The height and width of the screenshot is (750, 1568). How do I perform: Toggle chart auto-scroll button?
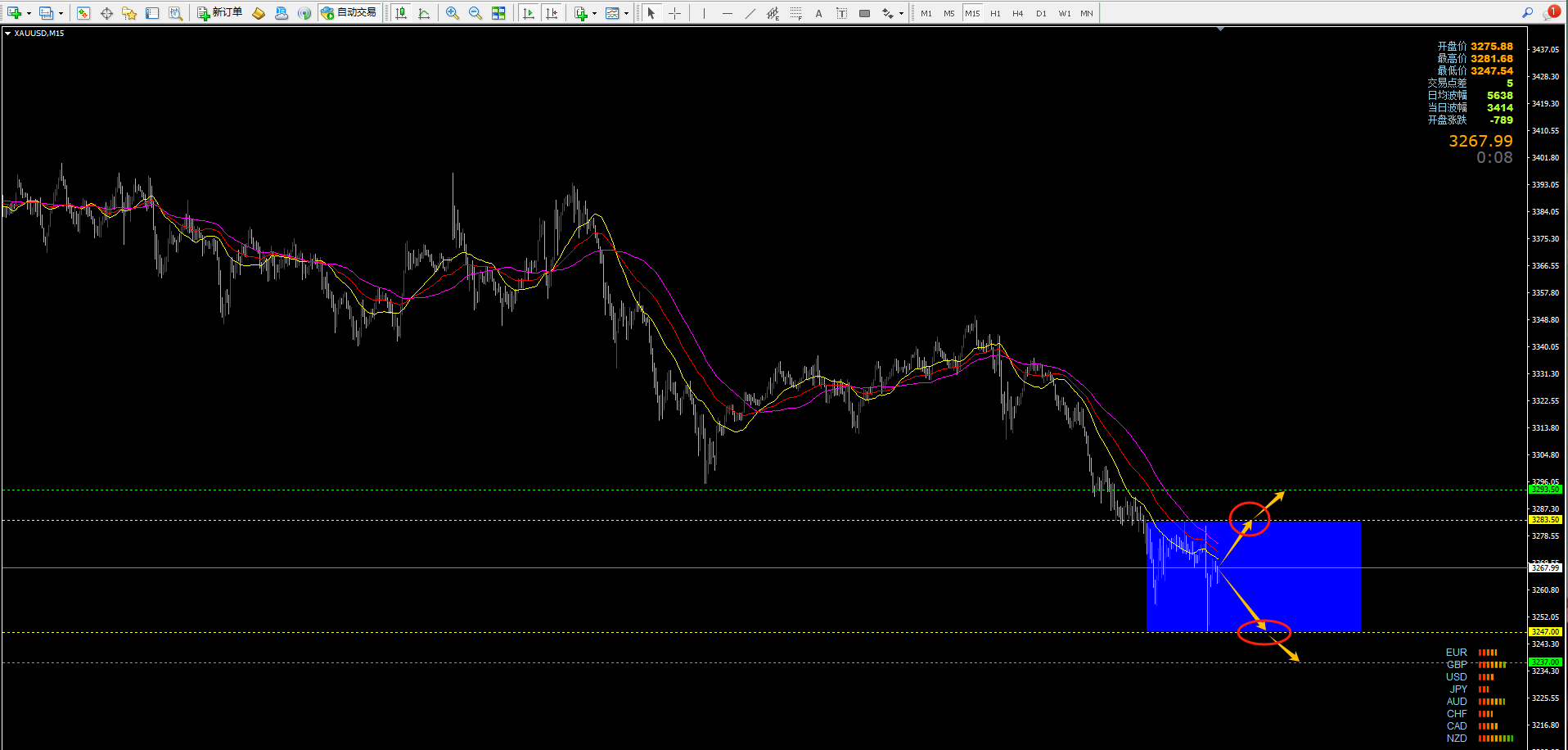pos(529,13)
